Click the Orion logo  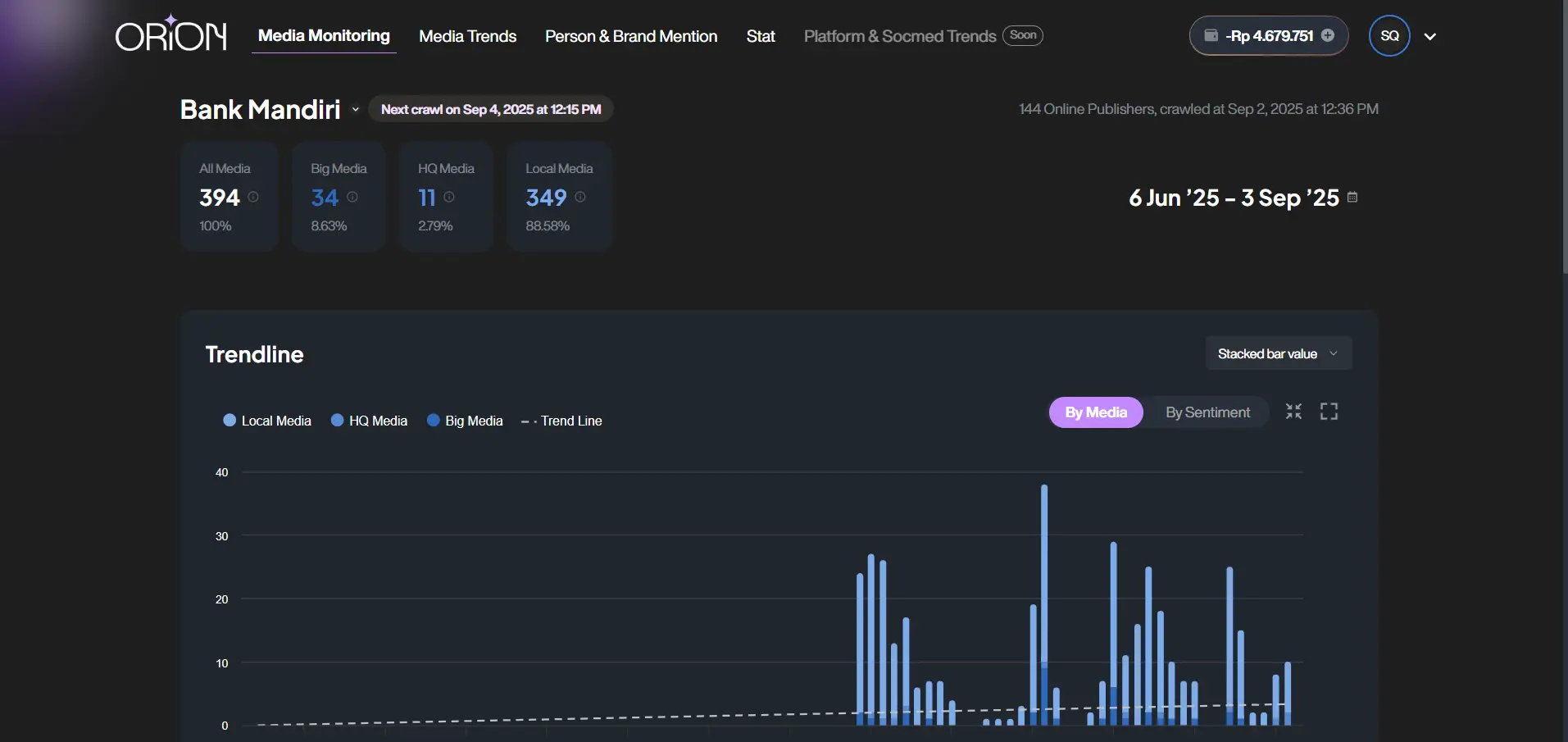click(x=170, y=34)
